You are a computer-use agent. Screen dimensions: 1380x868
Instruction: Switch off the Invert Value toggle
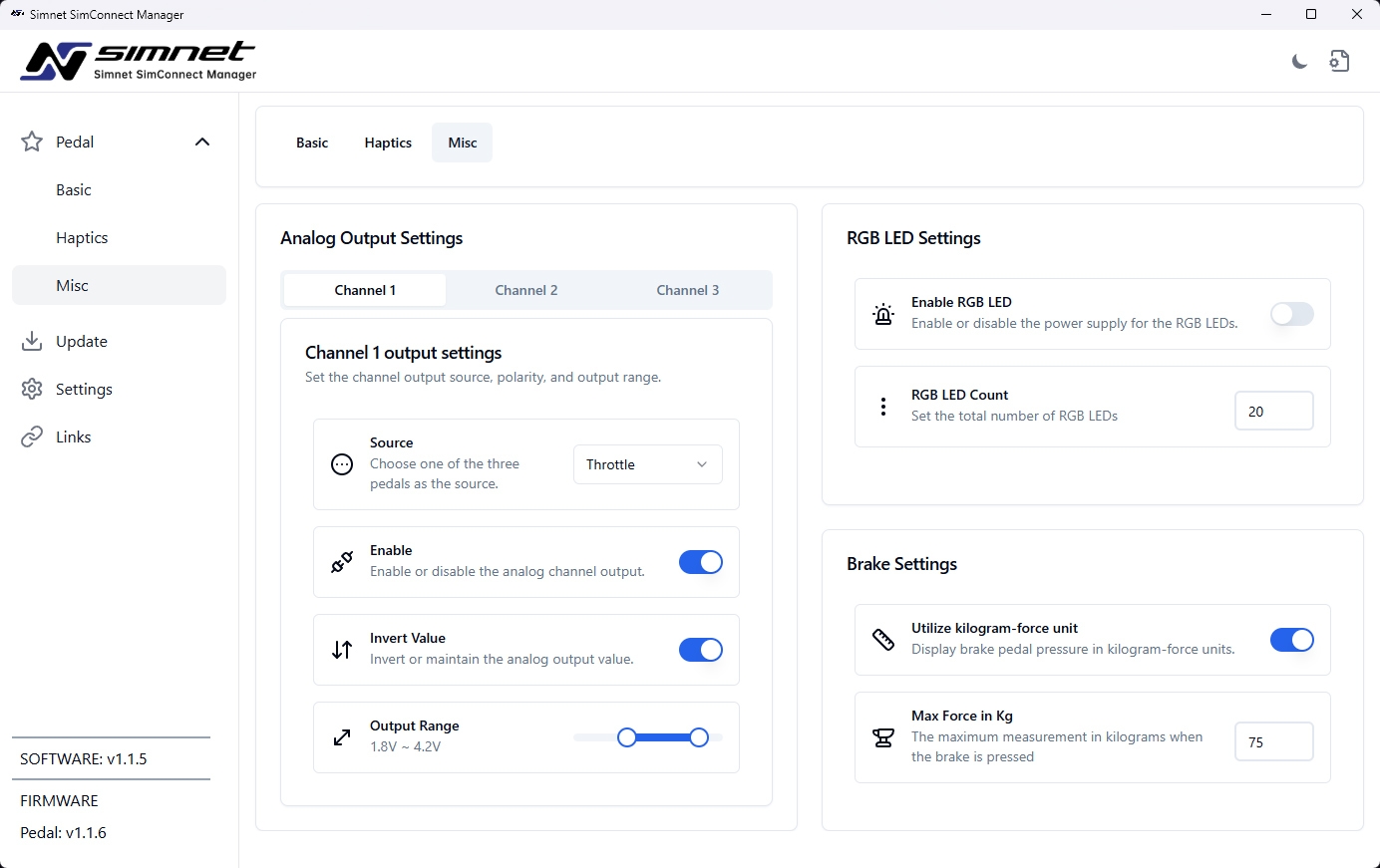(700, 650)
